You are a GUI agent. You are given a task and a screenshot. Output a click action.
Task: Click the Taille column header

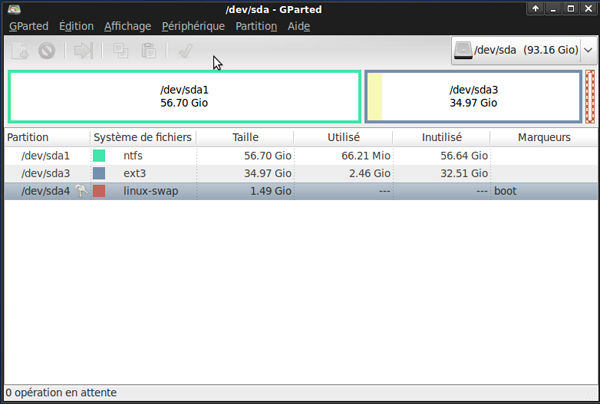pyautogui.click(x=245, y=137)
